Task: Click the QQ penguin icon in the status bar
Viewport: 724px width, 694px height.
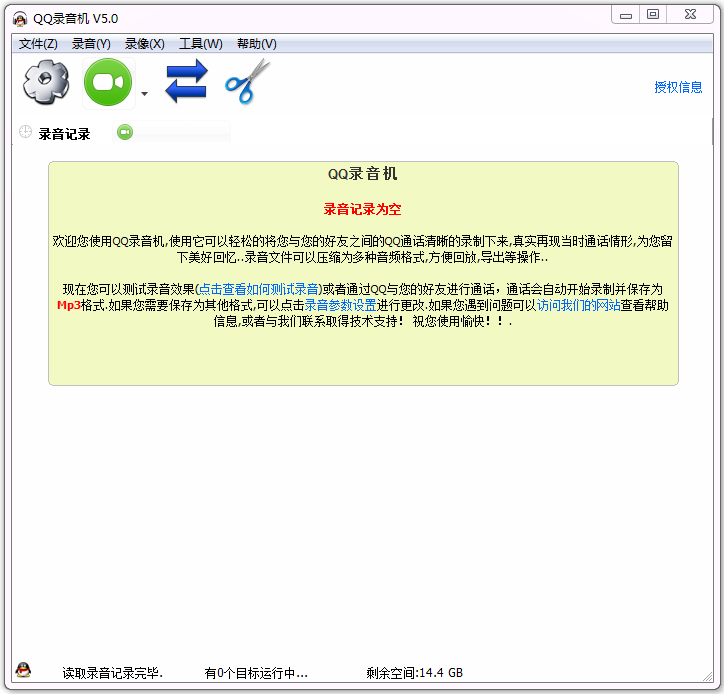Action: click(23, 670)
